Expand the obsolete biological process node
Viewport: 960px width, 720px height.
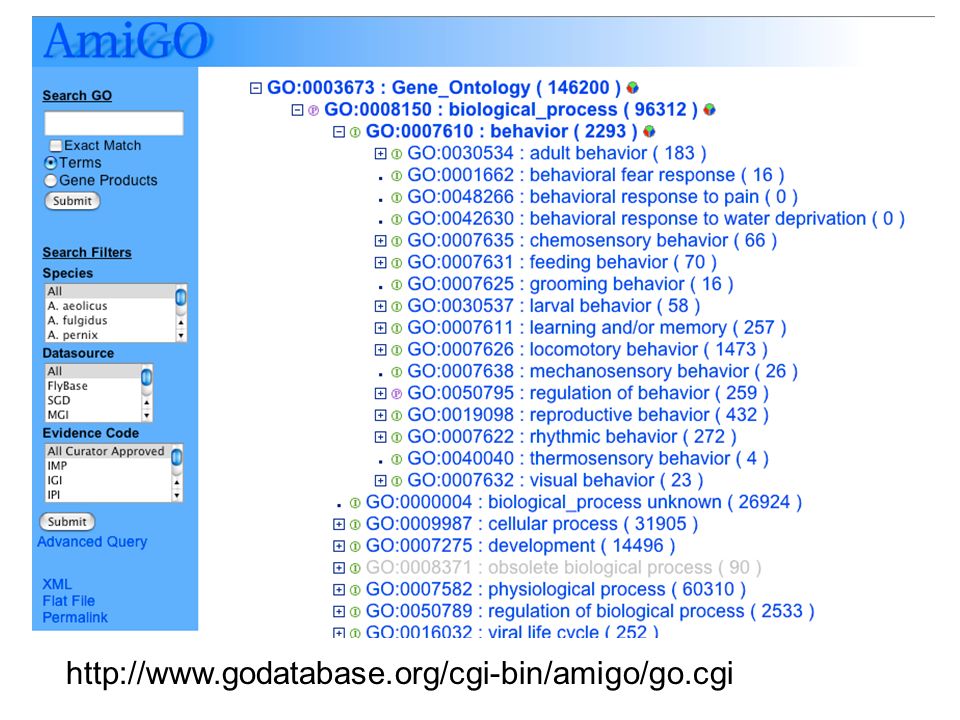(x=339, y=568)
